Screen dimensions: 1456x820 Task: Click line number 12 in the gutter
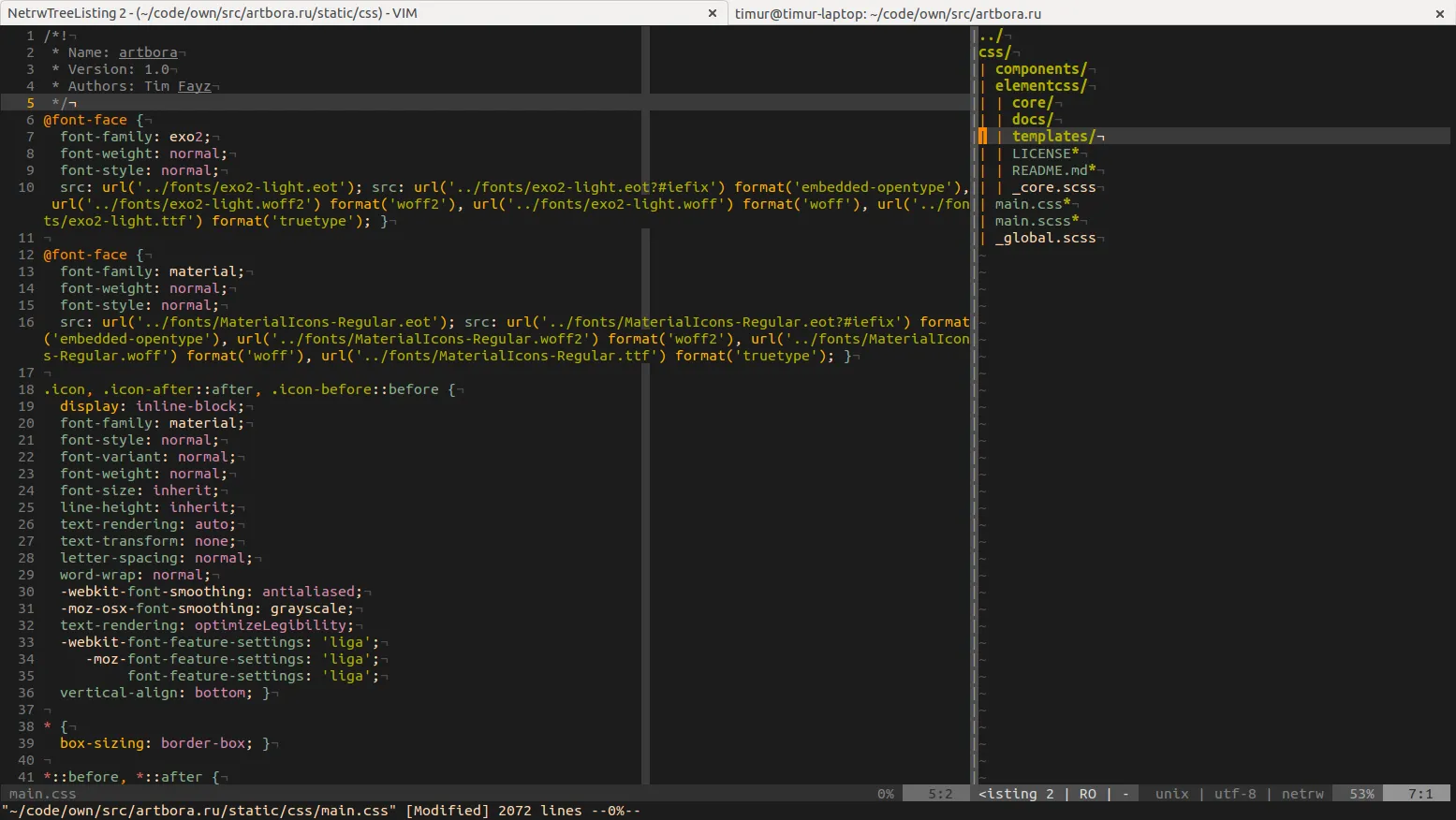pyautogui.click(x=26, y=255)
